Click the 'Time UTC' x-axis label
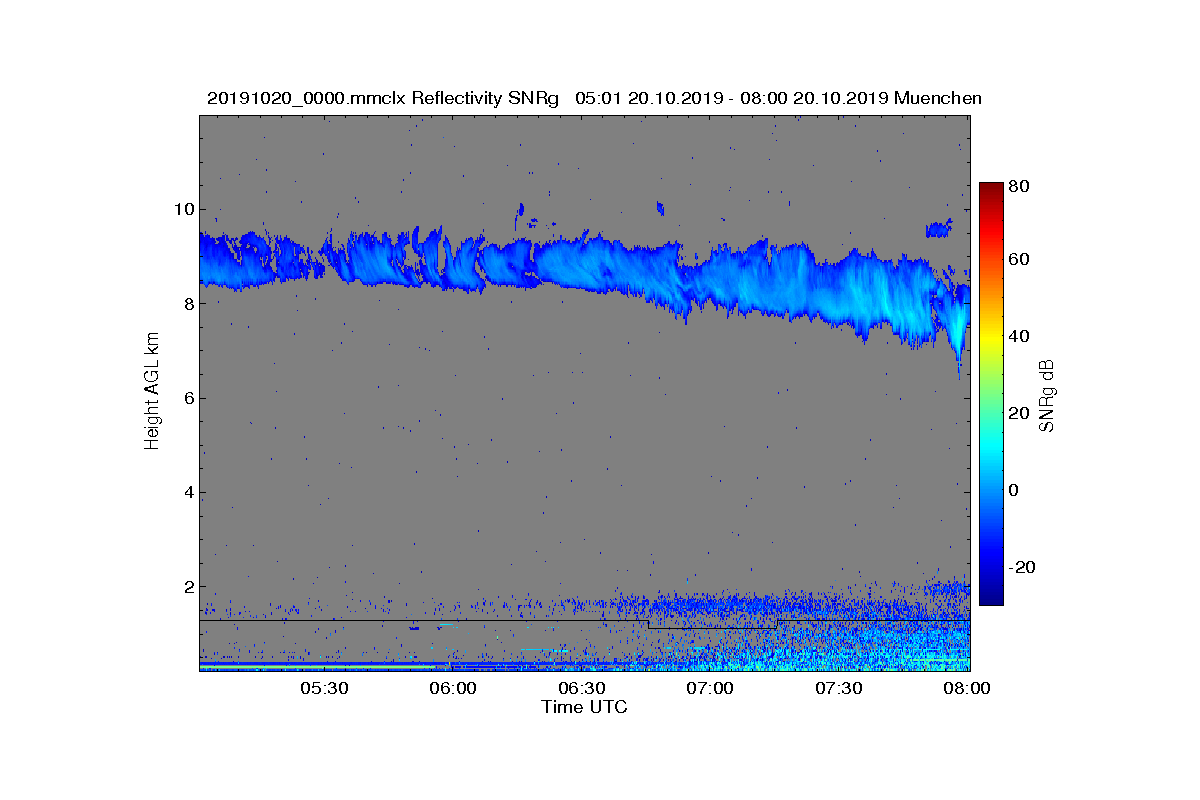 (584, 707)
